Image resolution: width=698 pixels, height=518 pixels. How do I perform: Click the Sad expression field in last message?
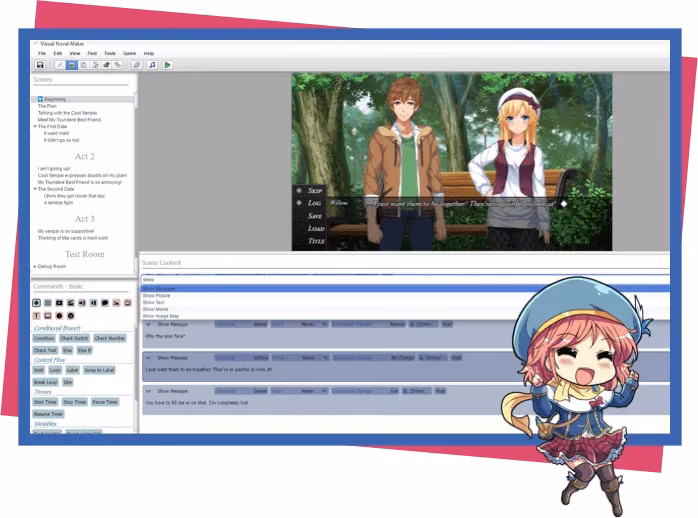pyautogui.click(x=365, y=391)
